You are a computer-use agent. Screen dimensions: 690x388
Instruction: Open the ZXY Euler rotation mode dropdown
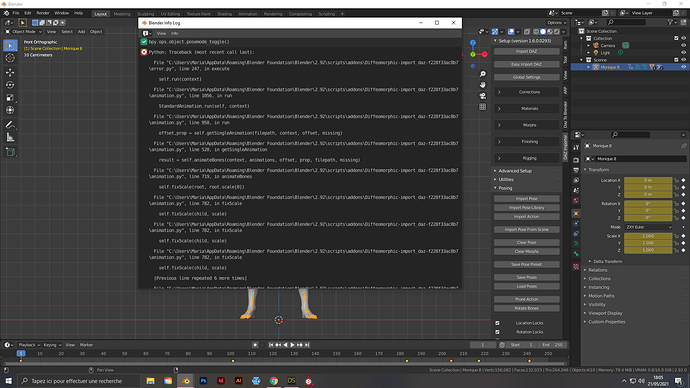coord(648,227)
